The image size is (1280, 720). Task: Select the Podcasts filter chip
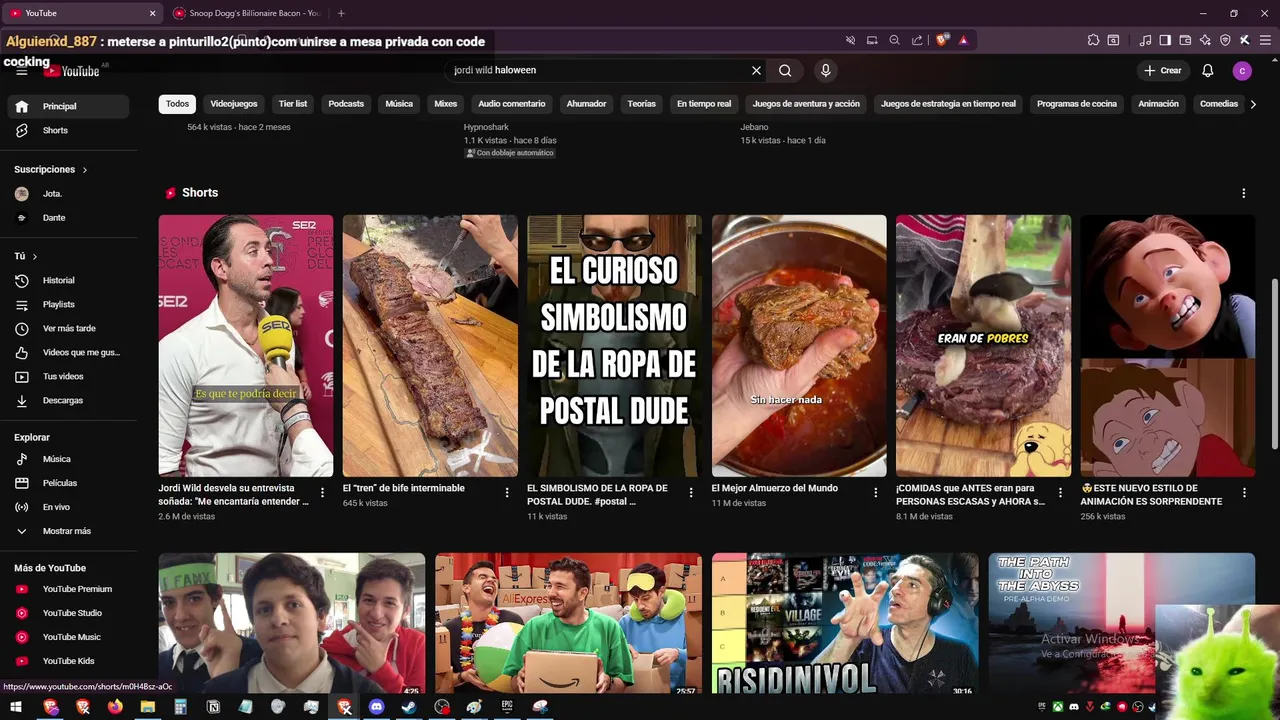click(346, 104)
